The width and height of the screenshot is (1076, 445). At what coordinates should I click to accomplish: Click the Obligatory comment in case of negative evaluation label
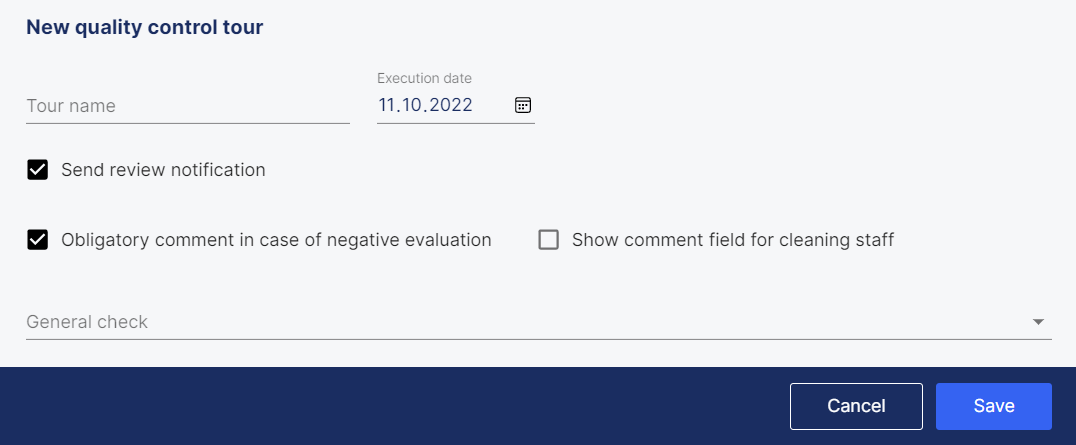click(x=276, y=240)
